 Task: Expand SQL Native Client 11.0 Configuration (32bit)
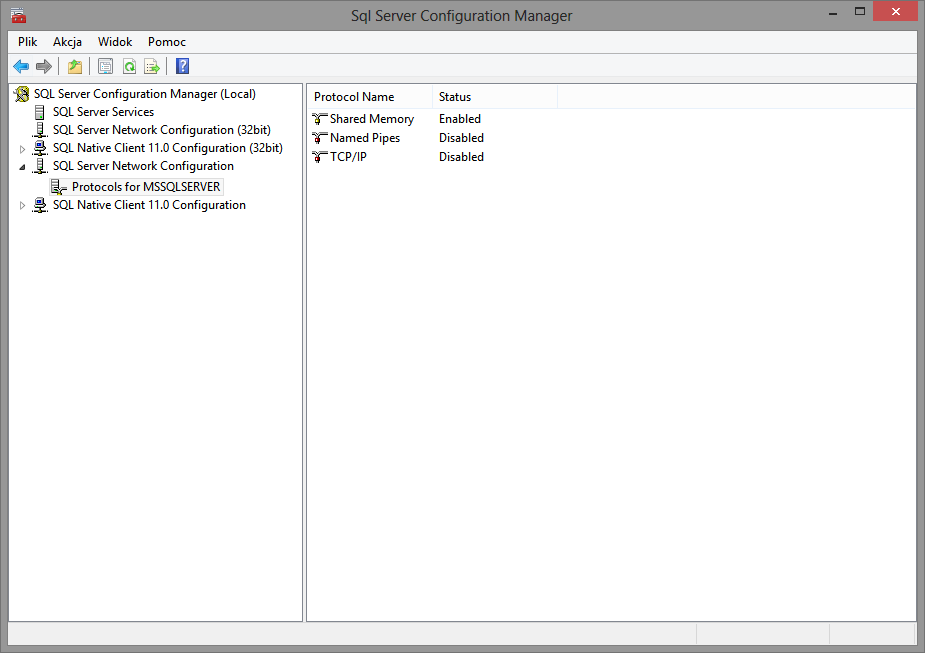tap(23, 149)
